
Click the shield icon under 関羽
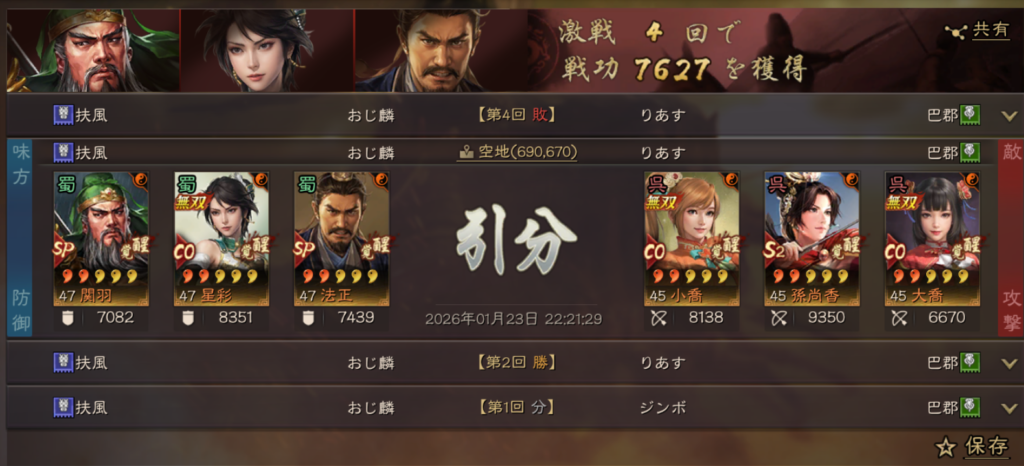coord(67,318)
